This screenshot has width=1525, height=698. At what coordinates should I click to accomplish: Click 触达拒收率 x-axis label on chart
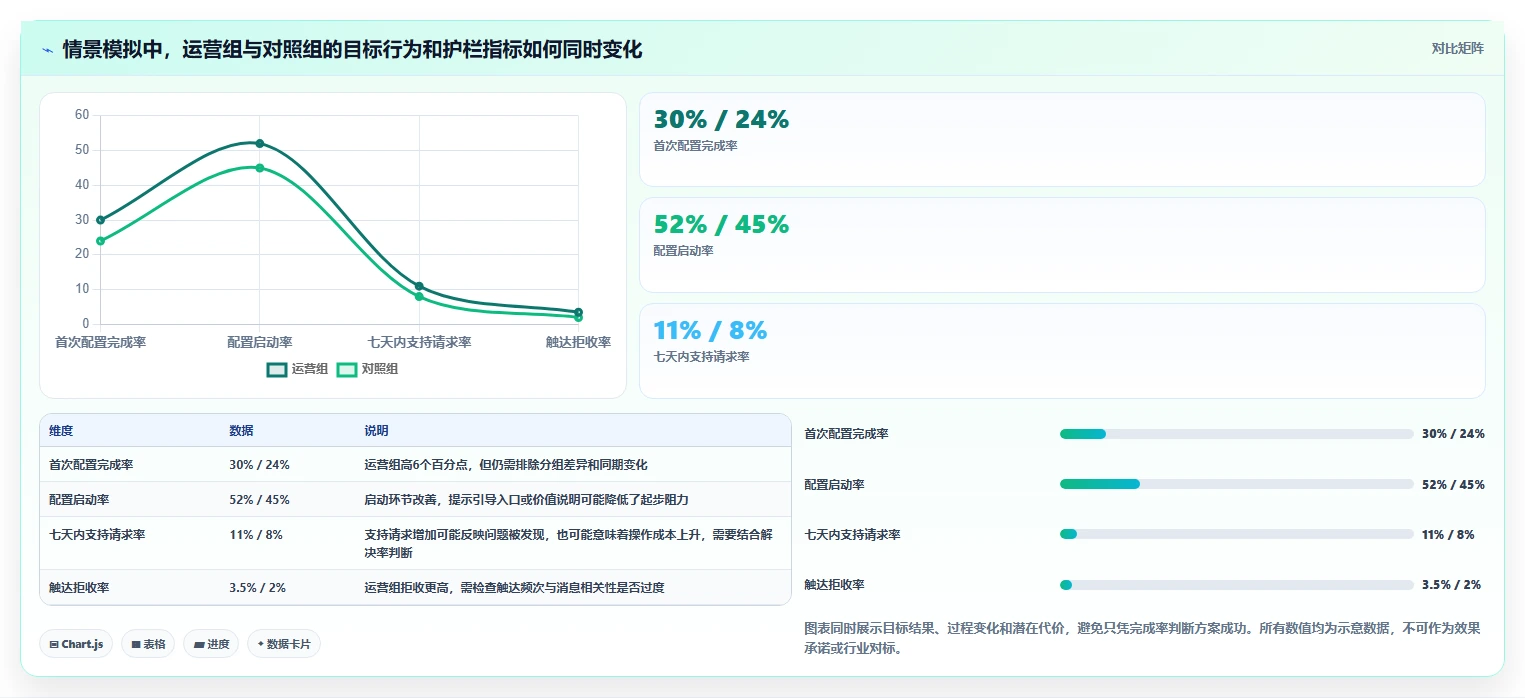tap(578, 342)
